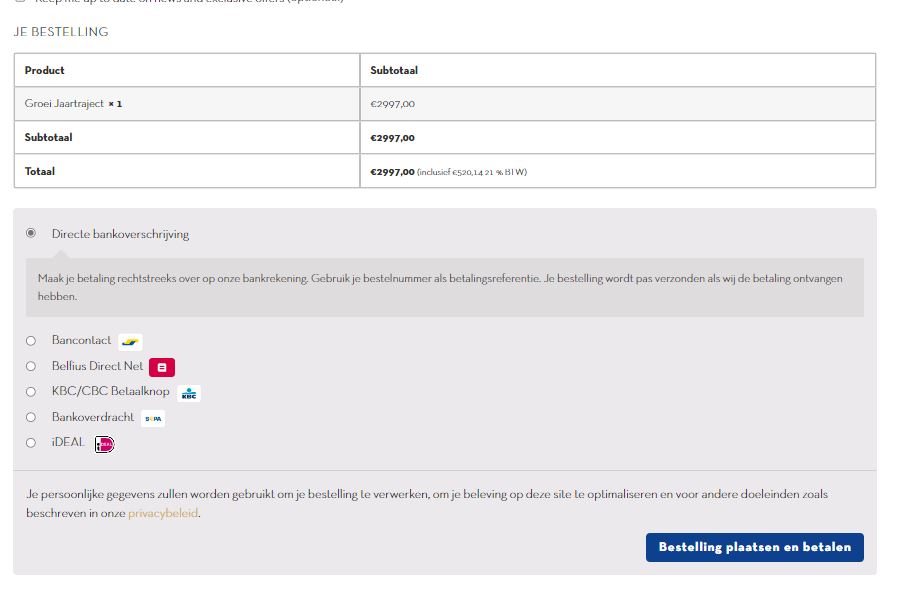Tick the news and offers checkbox
This screenshot has width=898, height=613.
tap(20, 2)
